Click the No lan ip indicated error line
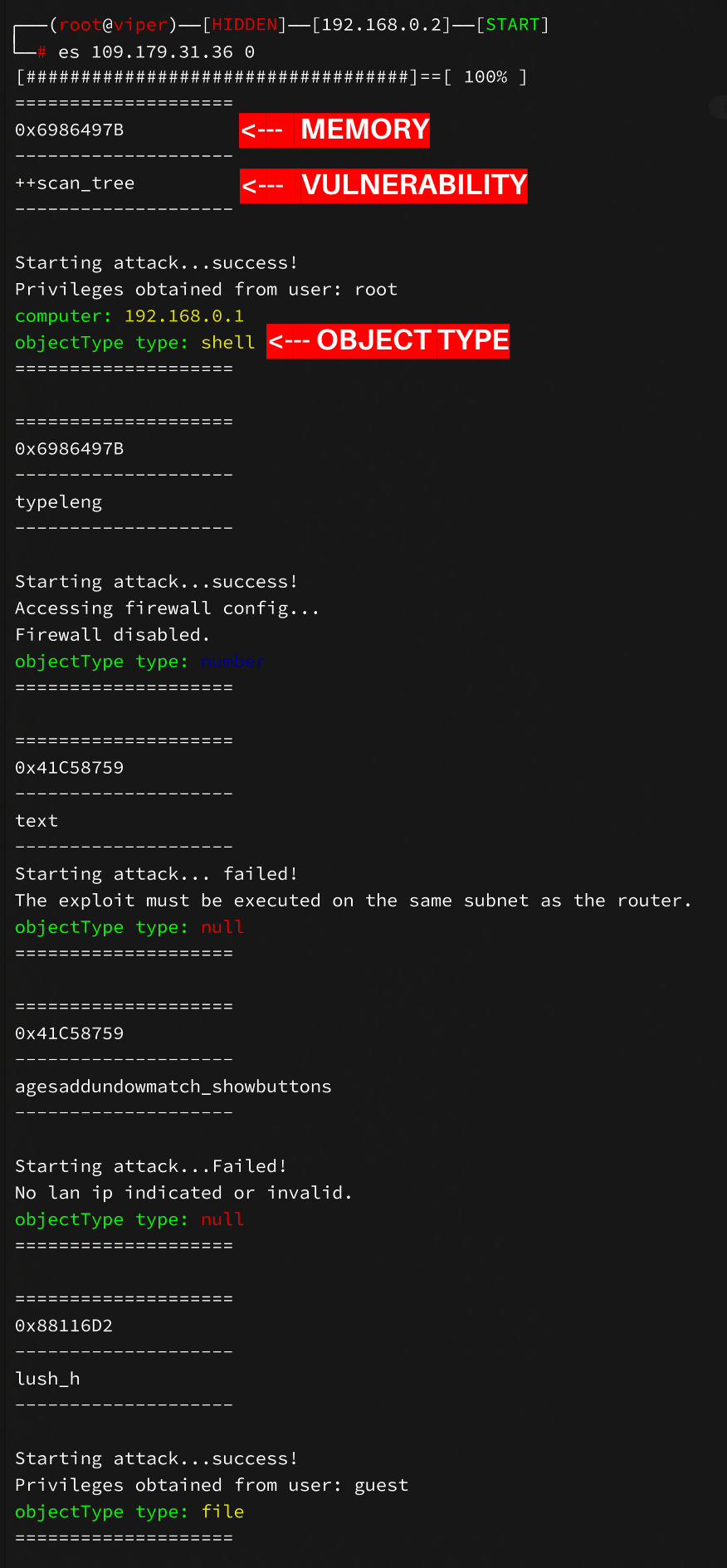727x1568 pixels. point(183,1193)
